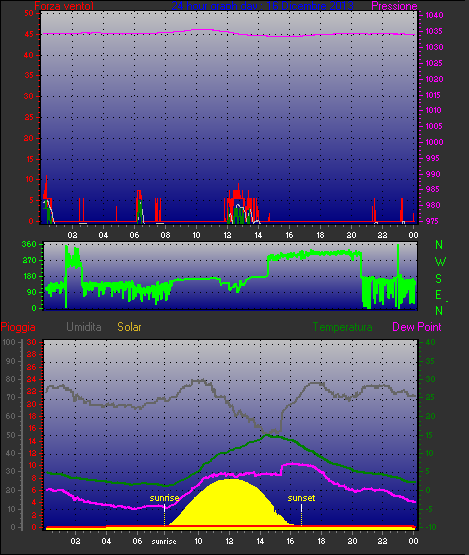Viewport: 469px width, 555px height.
Task: Click the 360 wind direction axis value
Action: coord(29,244)
